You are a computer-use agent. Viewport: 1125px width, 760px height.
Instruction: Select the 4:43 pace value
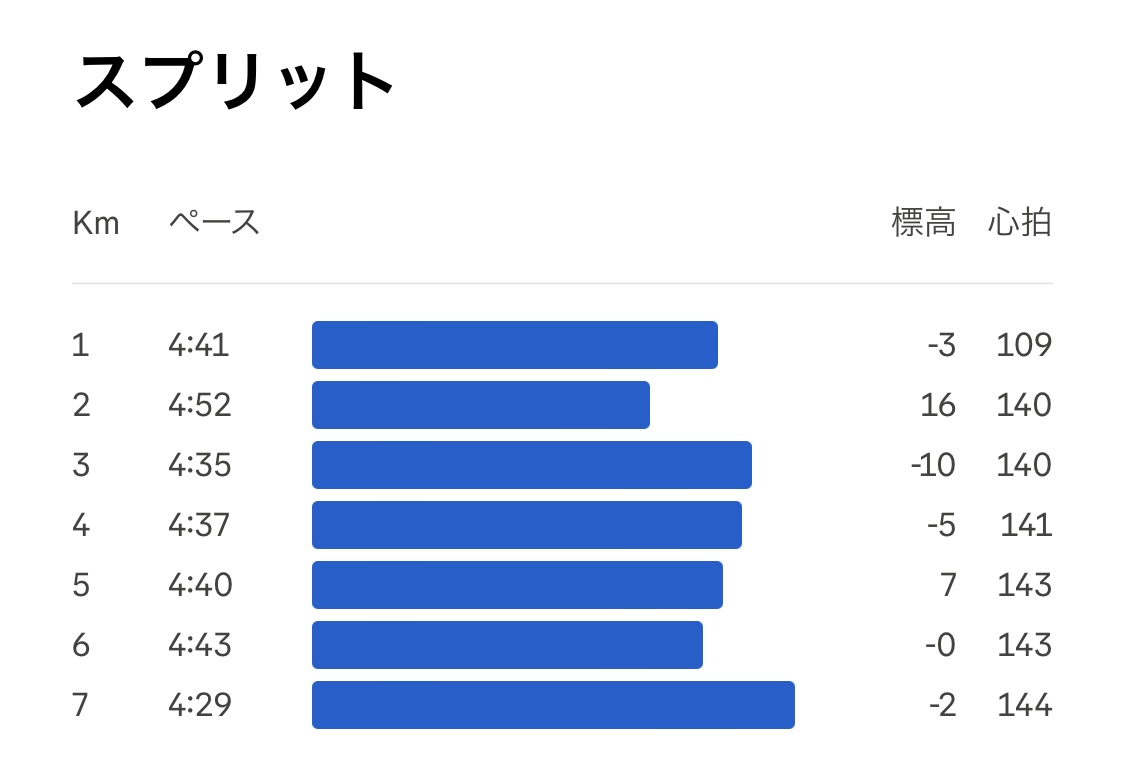click(x=199, y=645)
